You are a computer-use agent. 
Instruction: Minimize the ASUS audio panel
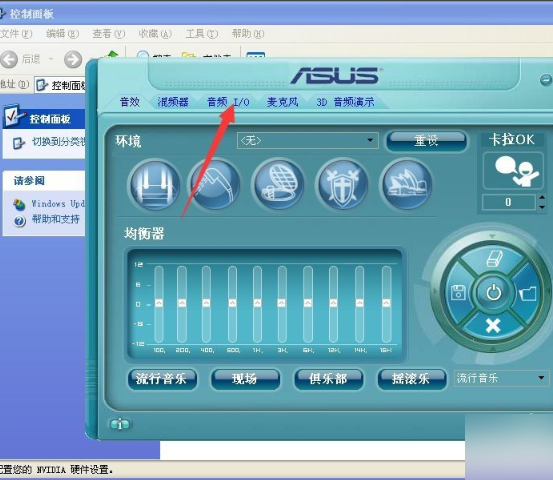coord(545,80)
